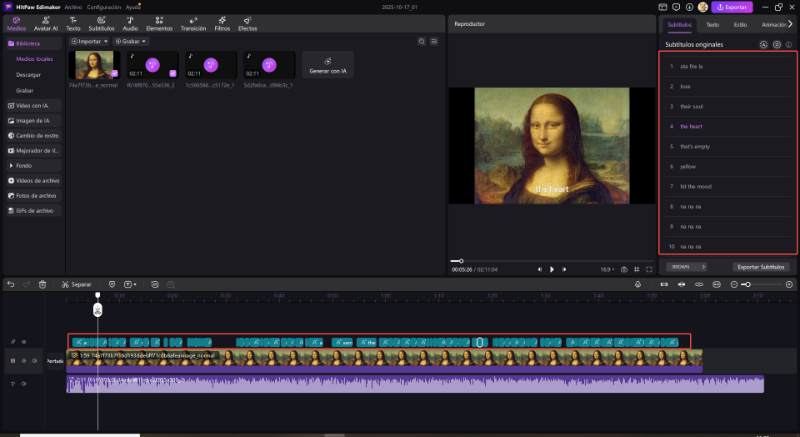Click the purple Exportar button

pos(731,7)
